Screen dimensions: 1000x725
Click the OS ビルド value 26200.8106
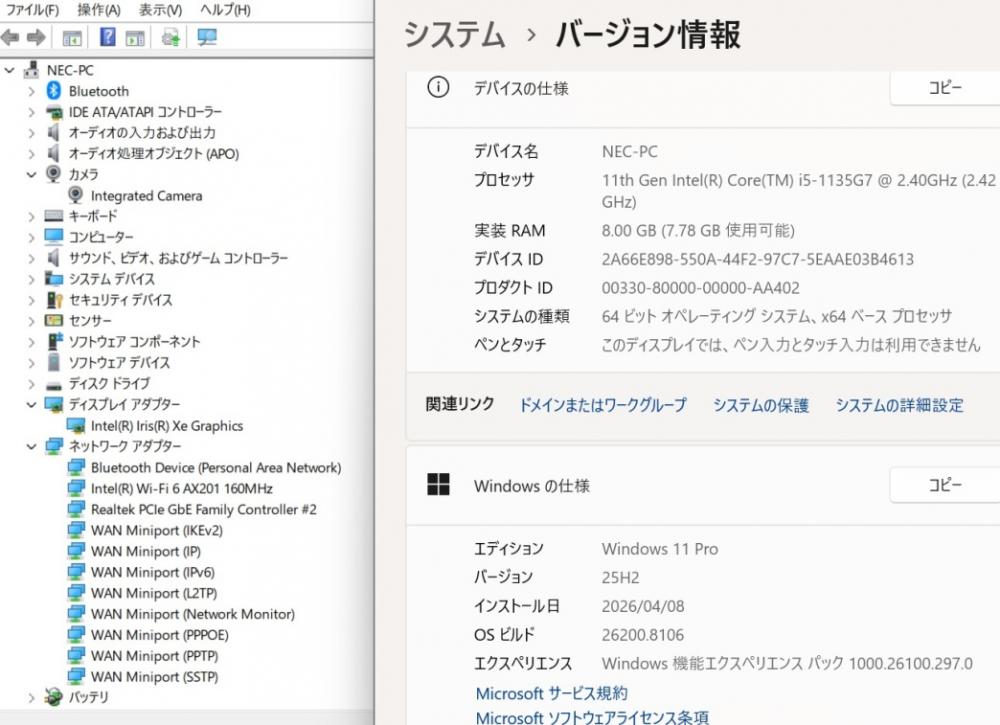[642, 635]
